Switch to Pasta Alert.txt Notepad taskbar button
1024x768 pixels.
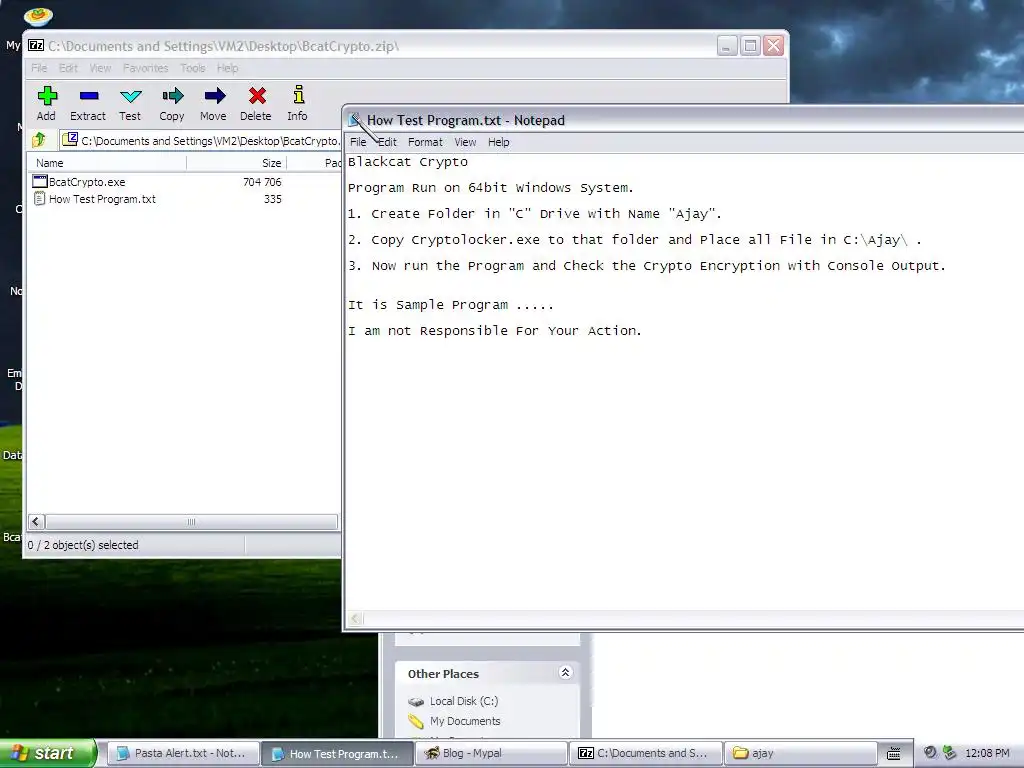(x=182, y=753)
